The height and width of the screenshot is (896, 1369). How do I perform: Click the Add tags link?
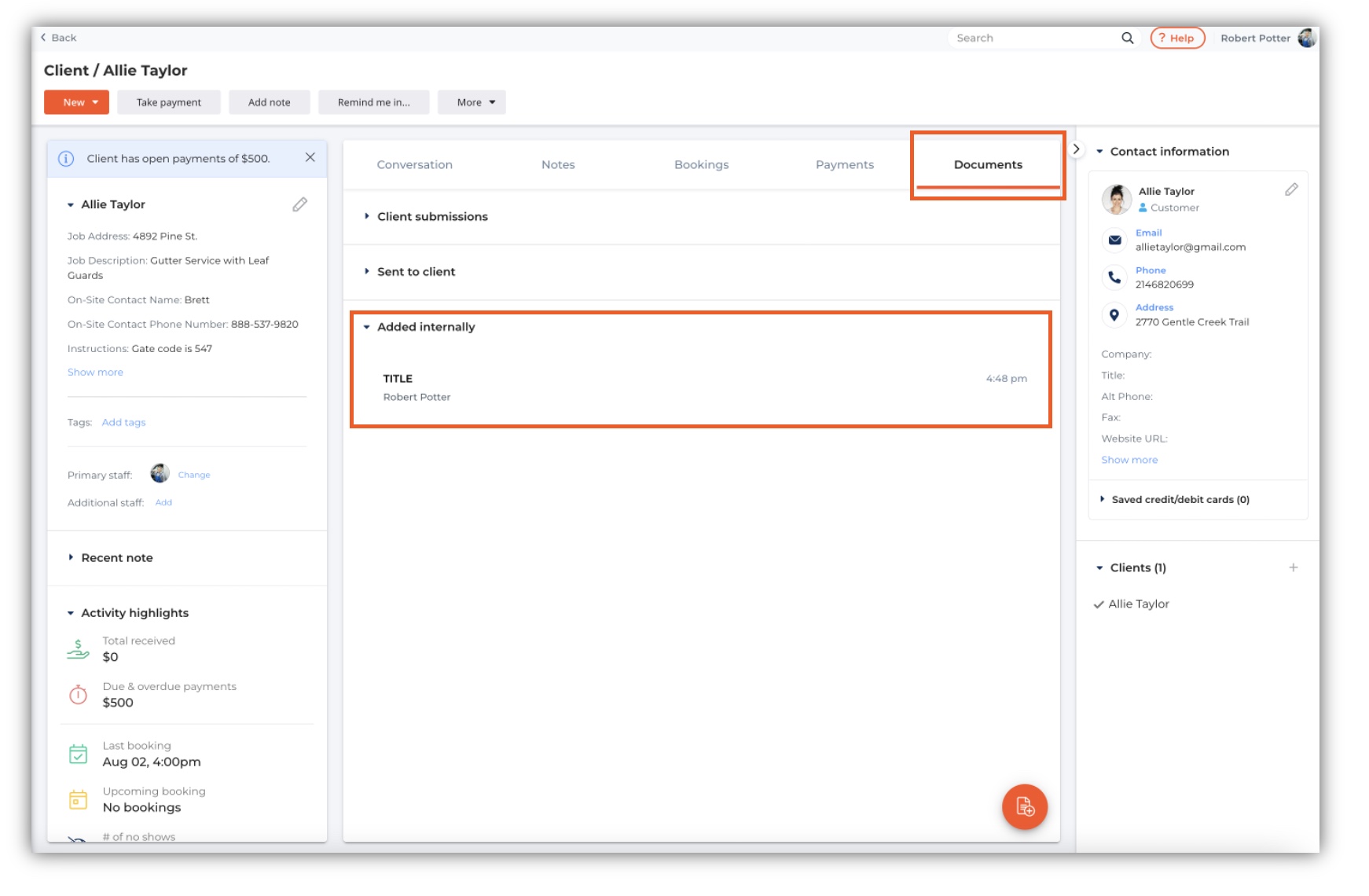point(123,422)
